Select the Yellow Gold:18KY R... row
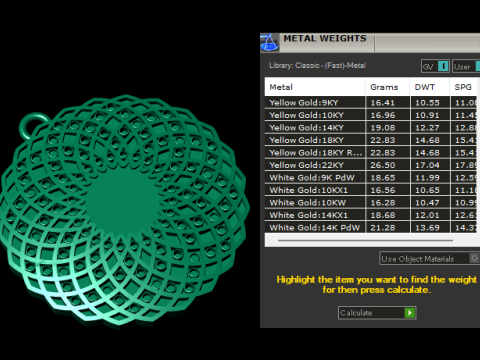Screen dimensions: 480x360 click(371, 152)
